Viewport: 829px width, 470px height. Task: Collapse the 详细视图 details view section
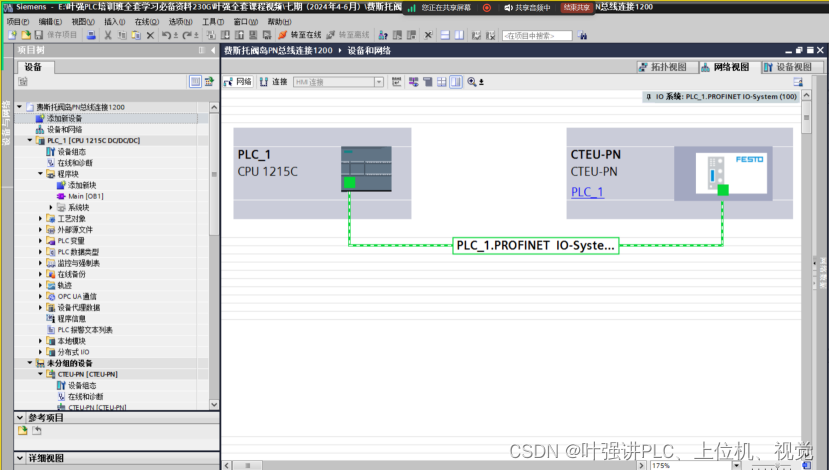pyautogui.click(x=20, y=458)
